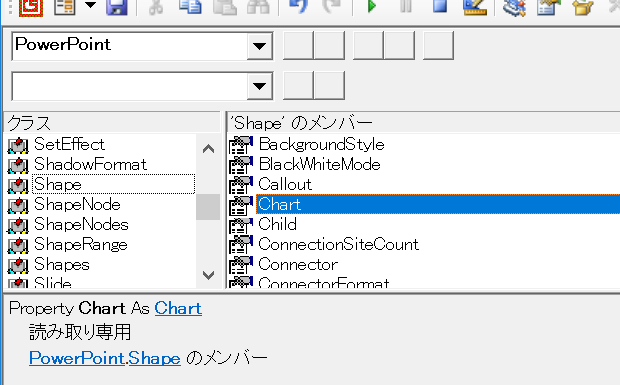Screen dimensions: 620x385
Task: Click the View host application icon
Action: tap(30, 7)
